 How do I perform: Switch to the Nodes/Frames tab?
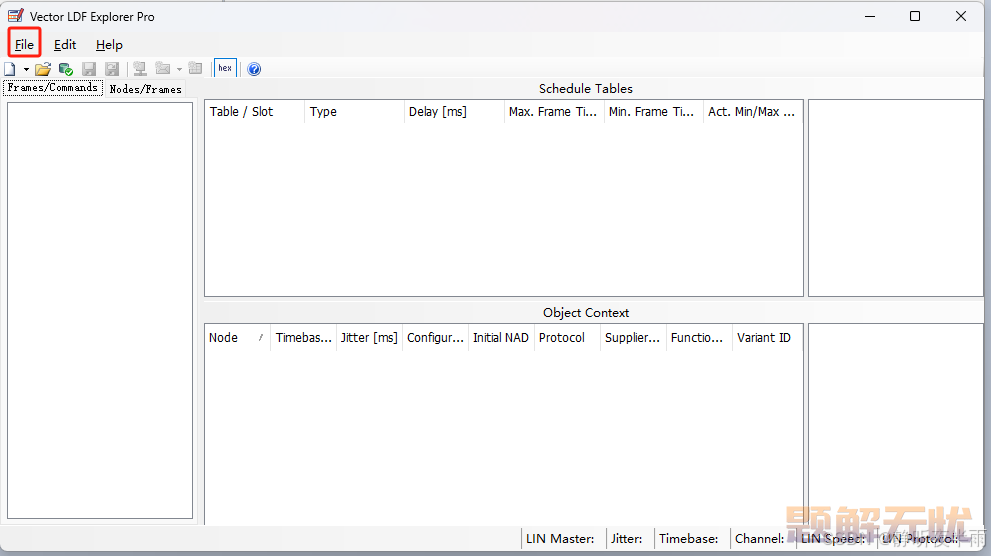145,89
